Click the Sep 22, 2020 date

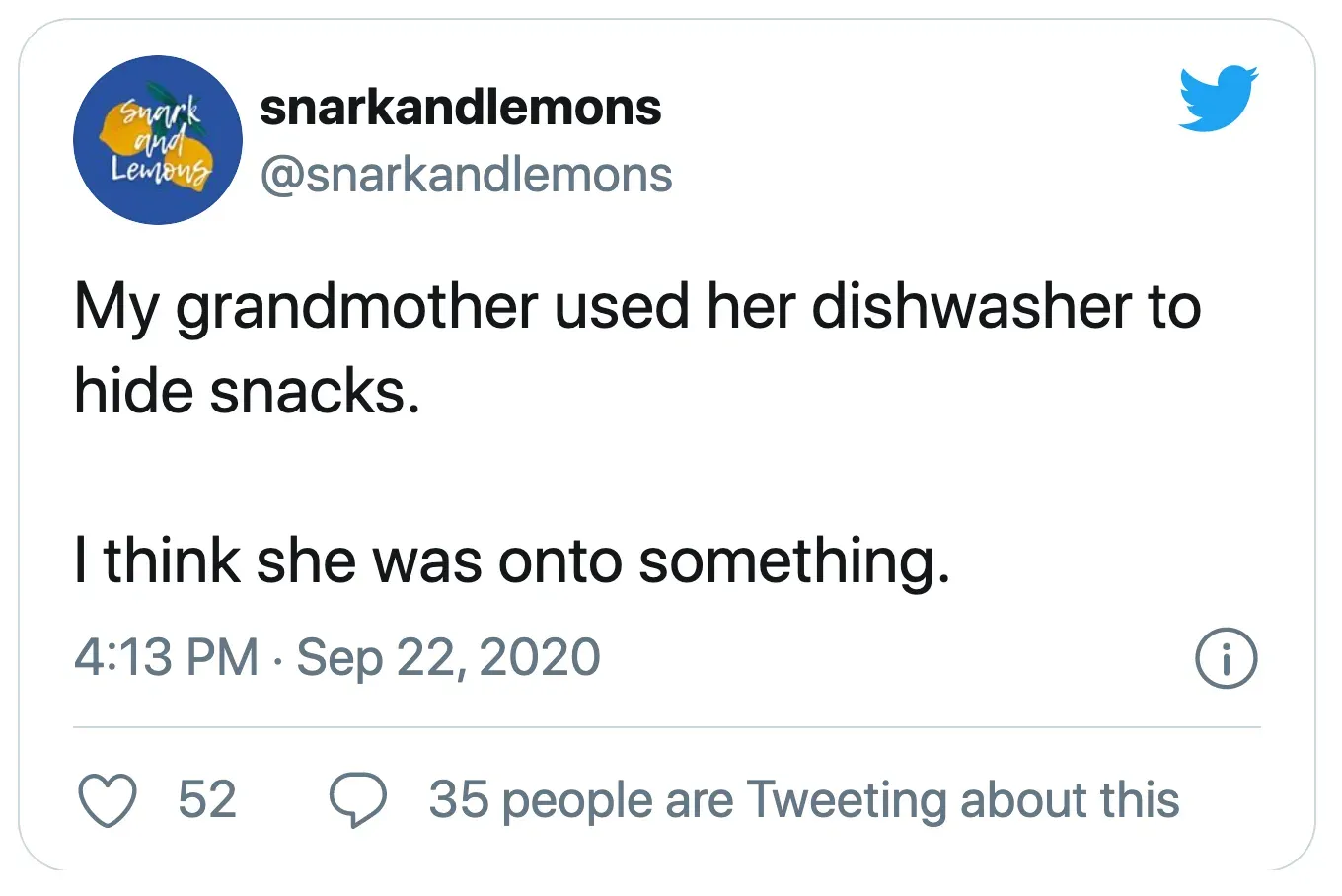pyautogui.click(x=448, y=657)
